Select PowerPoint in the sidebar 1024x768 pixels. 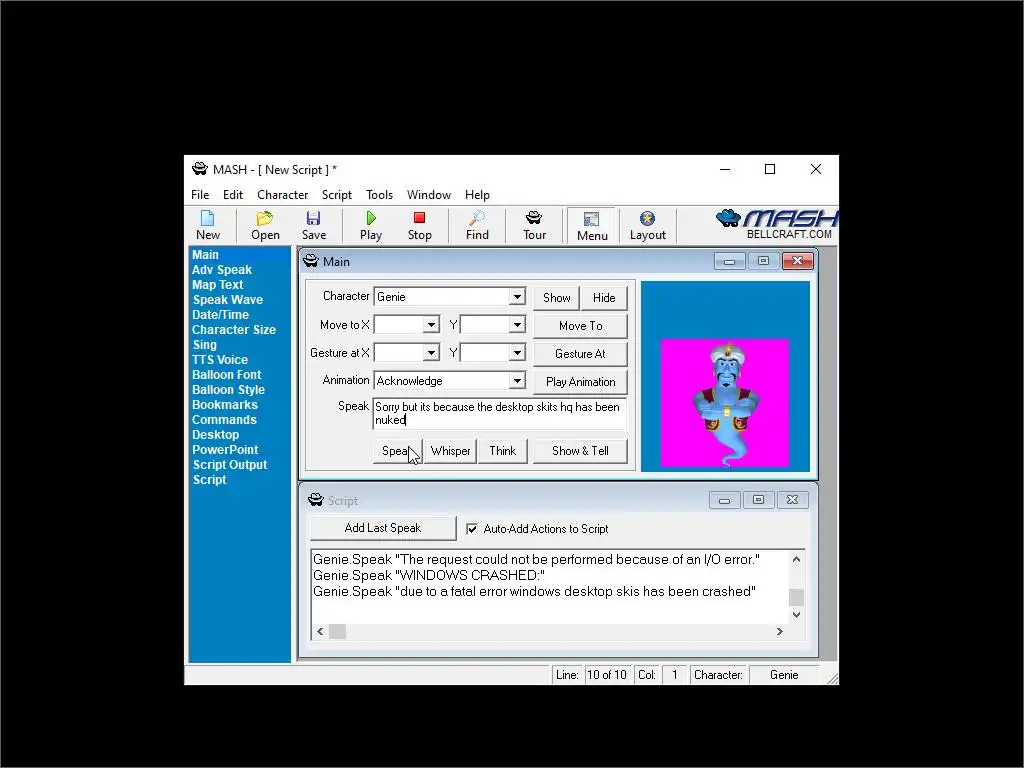click(x=225, y=450)
